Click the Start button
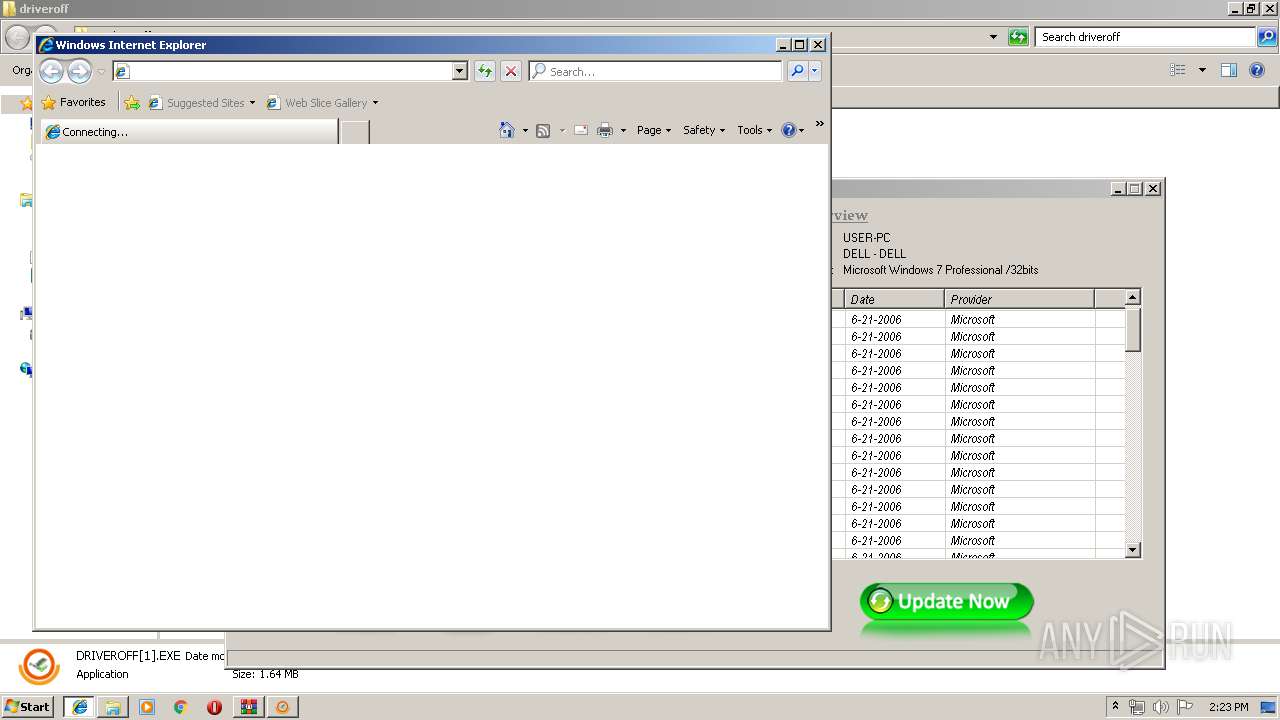Viewport: 1280px width, 720px height. (27, 707)
